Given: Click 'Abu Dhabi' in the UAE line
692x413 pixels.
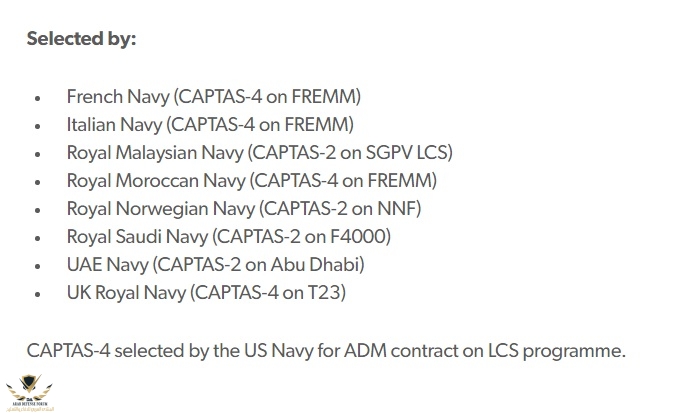Looking at the screenshot, I should (315, 265).
